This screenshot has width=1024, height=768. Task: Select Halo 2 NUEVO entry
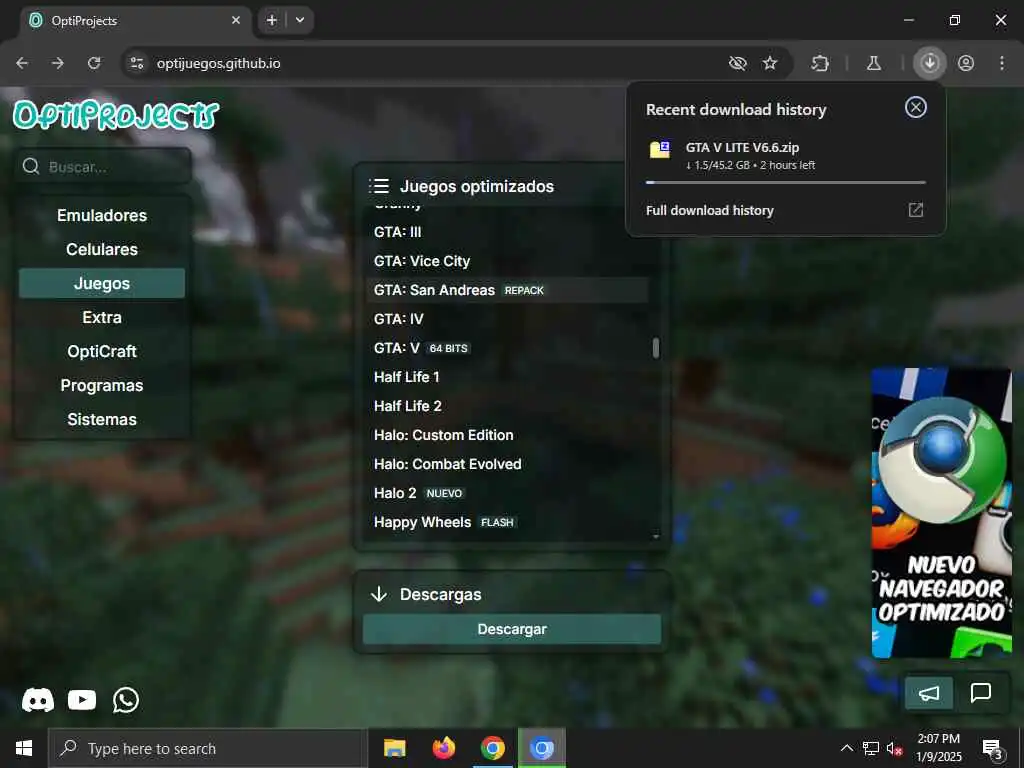(507, 493)
